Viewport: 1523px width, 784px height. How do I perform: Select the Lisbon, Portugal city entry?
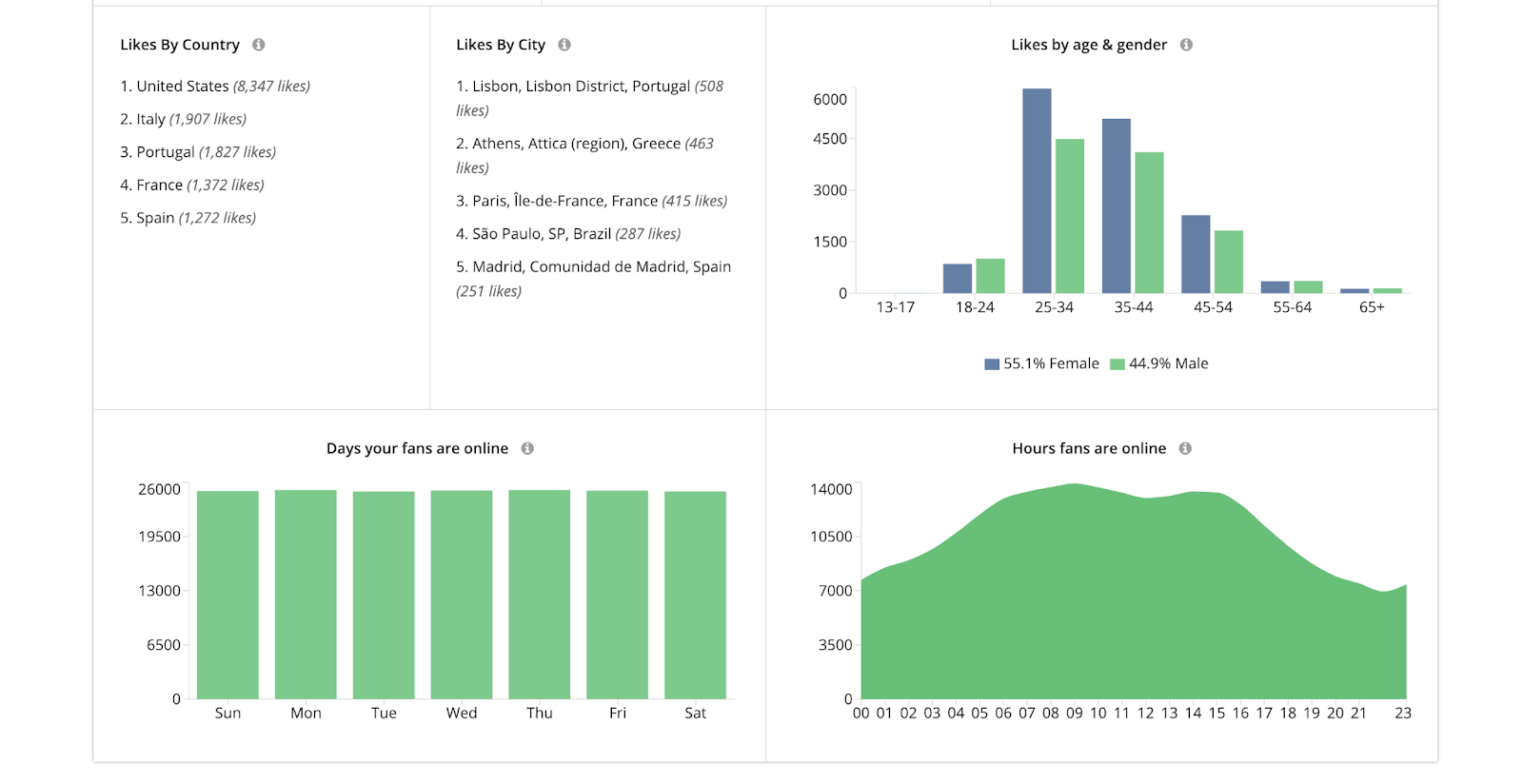(590, 98)
